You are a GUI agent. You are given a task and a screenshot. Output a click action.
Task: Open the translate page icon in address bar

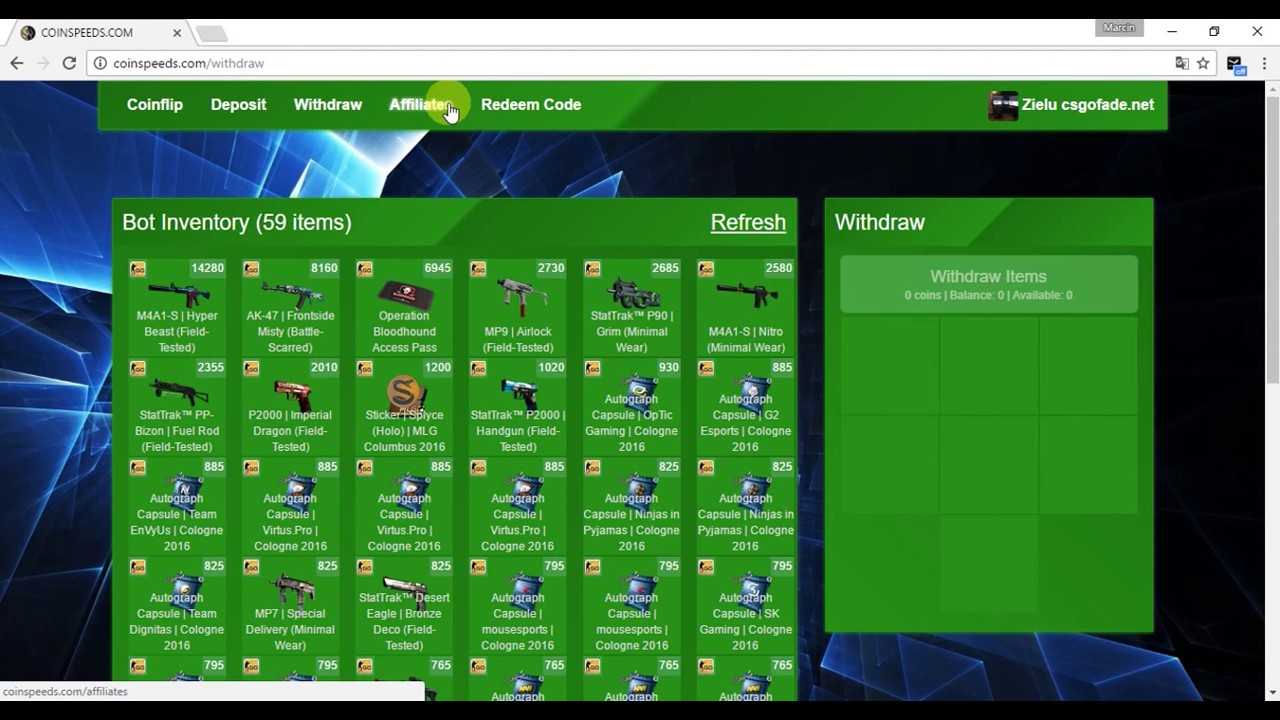pos(1182,63)
